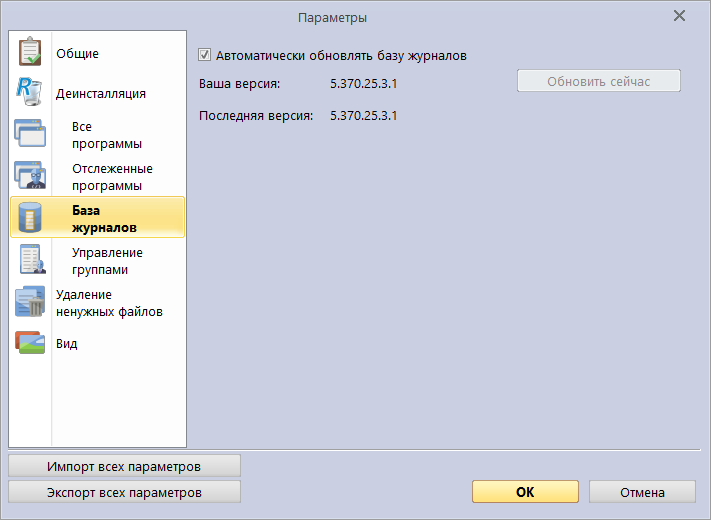
Task: Select Управление группами in the sidebar
Action: tap(107, 261)
